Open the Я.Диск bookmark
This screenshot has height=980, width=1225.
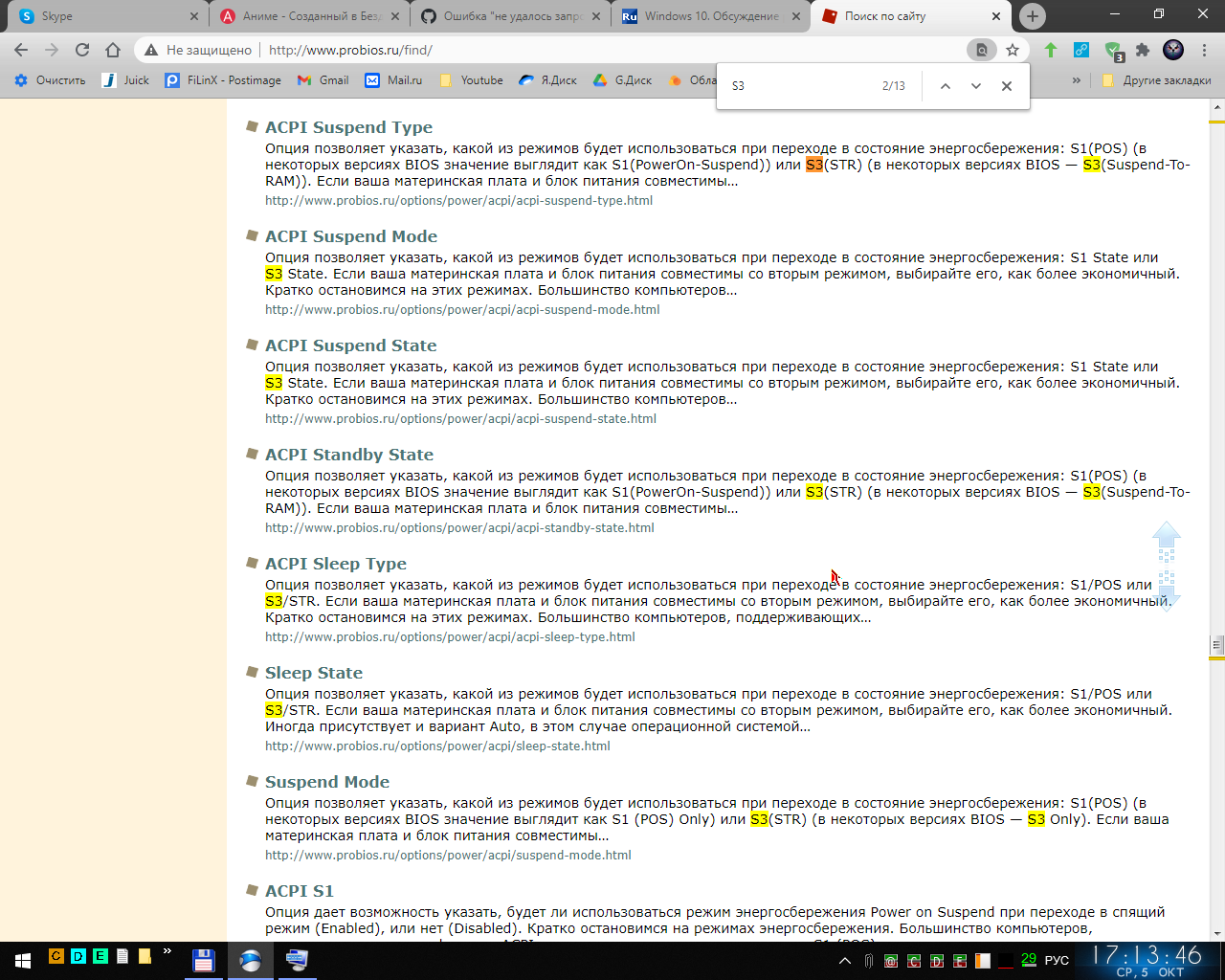coord(547,80)
